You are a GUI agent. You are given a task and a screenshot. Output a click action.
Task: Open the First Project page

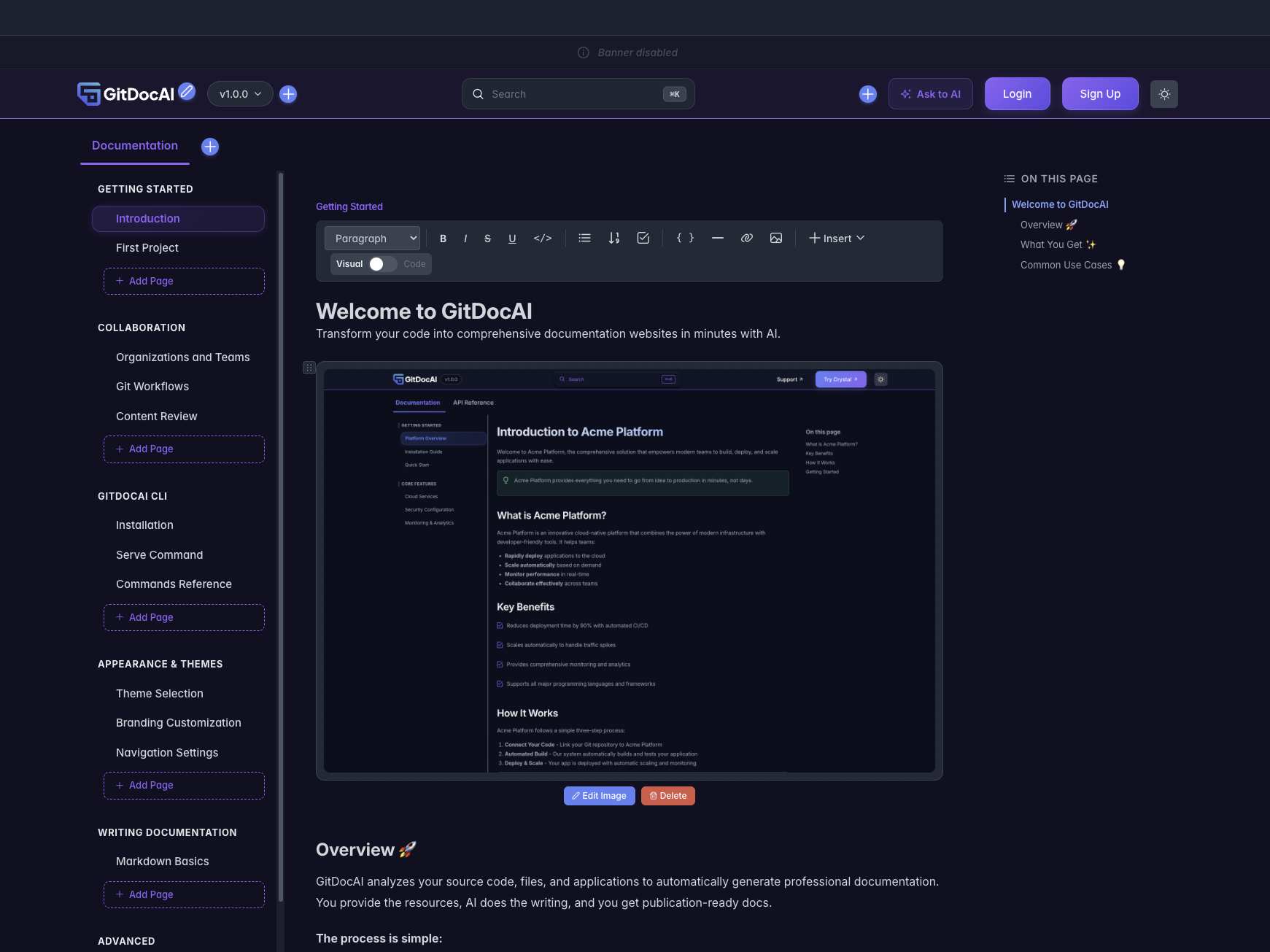147,248
